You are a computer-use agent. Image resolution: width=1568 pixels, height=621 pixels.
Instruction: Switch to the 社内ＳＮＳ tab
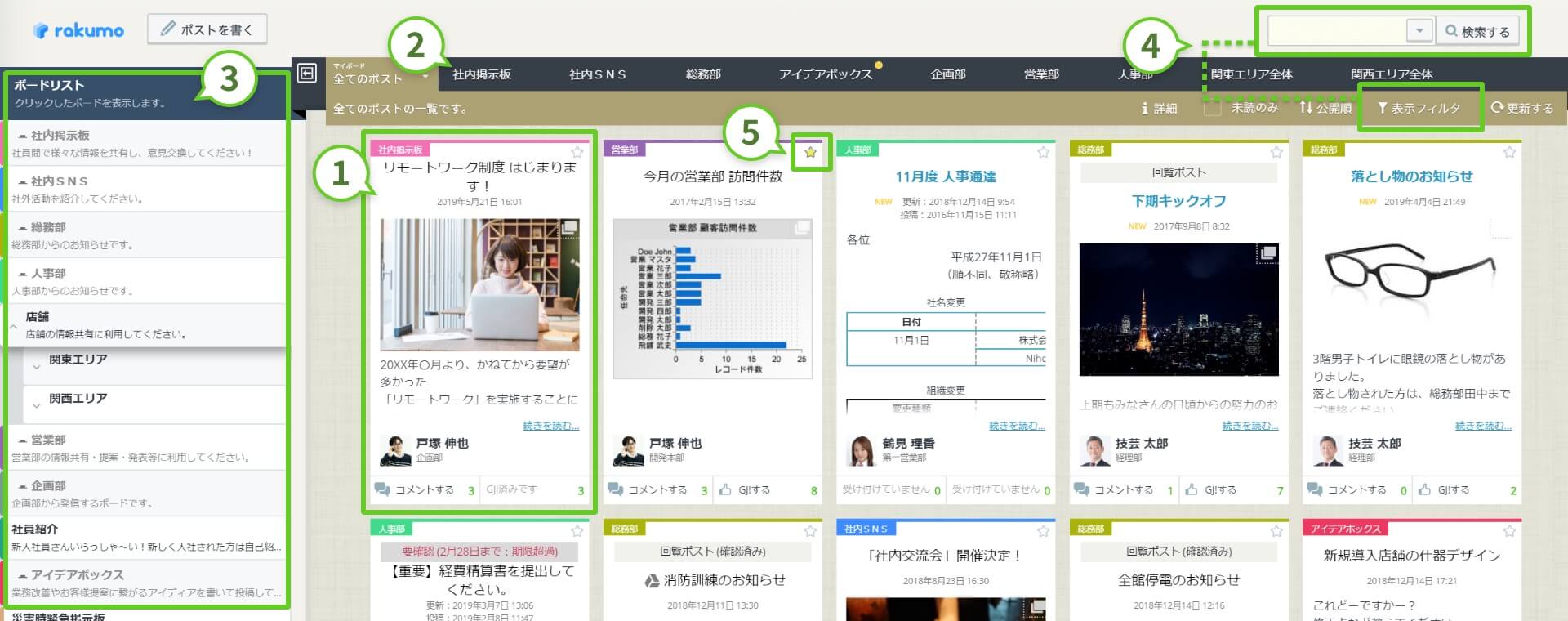598,74
